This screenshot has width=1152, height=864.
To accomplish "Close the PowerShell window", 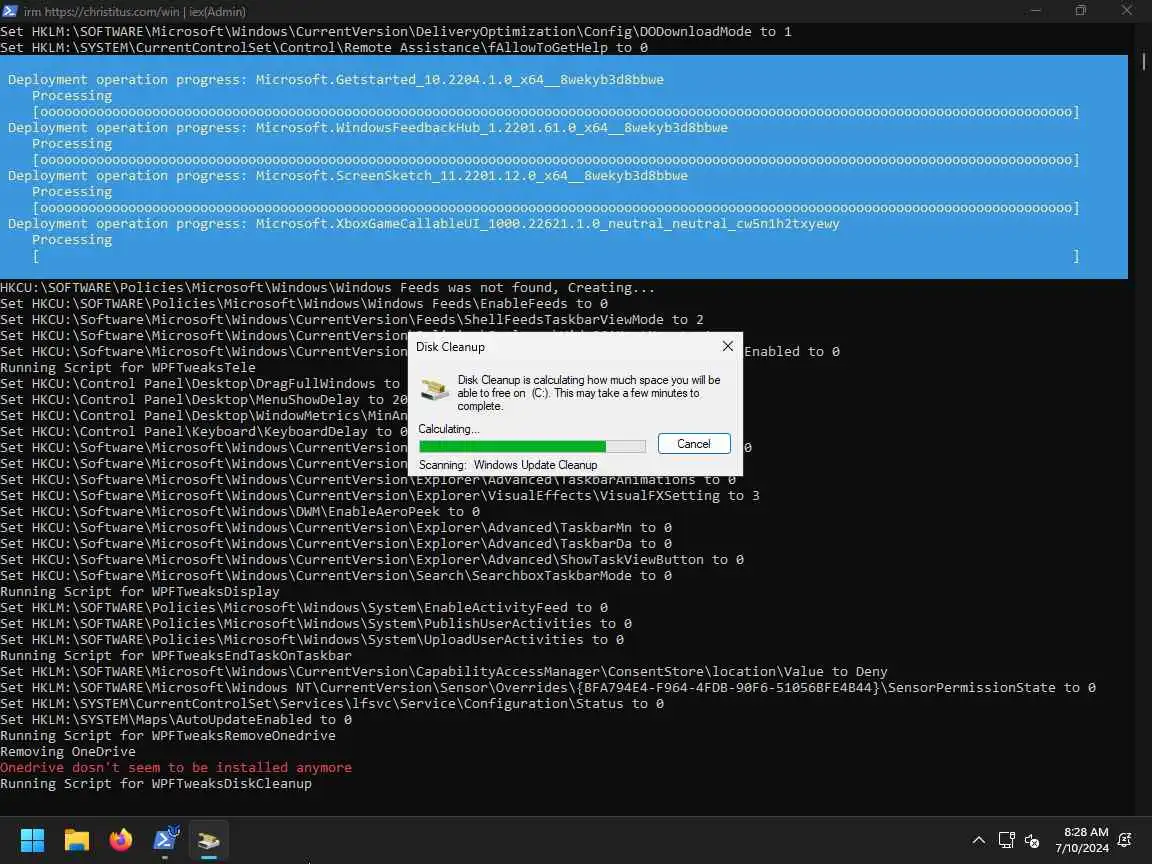I will [1126, 10].
